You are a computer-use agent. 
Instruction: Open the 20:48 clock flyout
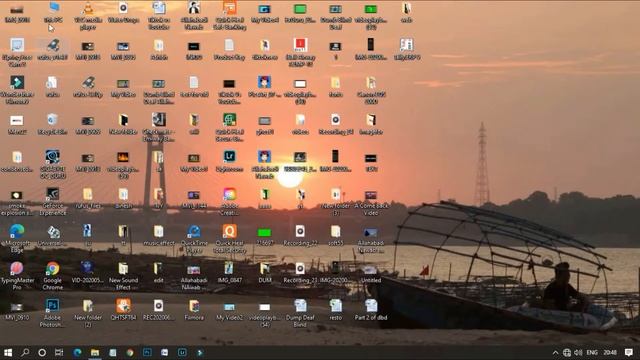click(x=610, y=353)
